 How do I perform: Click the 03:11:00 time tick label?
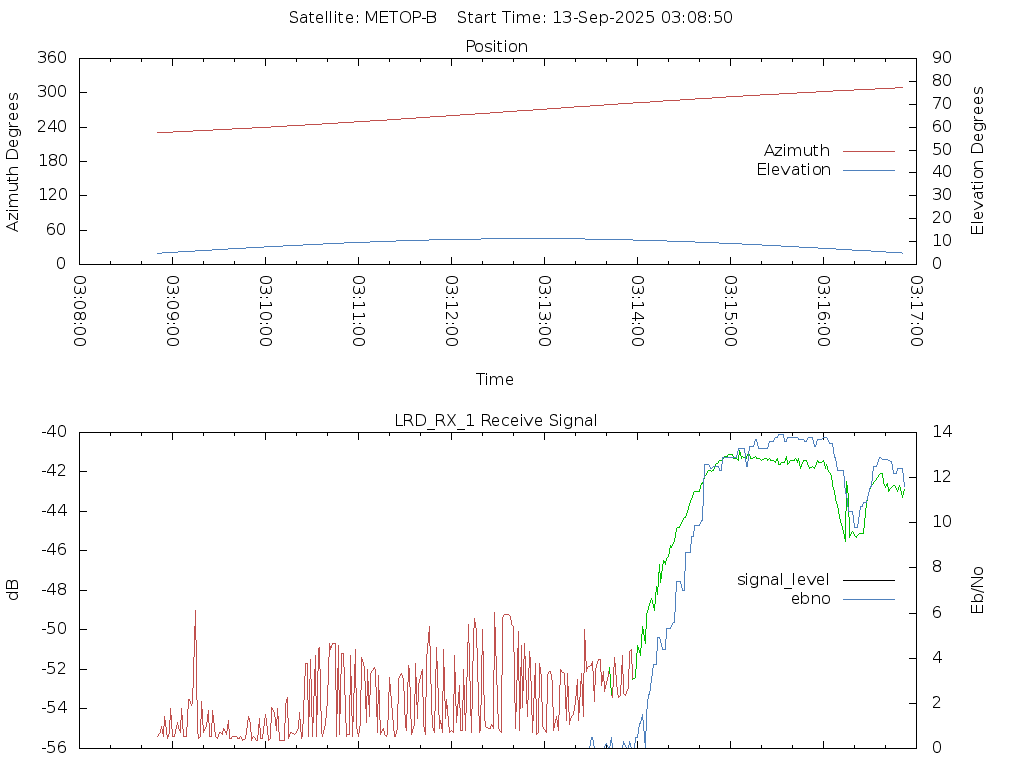tap(359, 311)
